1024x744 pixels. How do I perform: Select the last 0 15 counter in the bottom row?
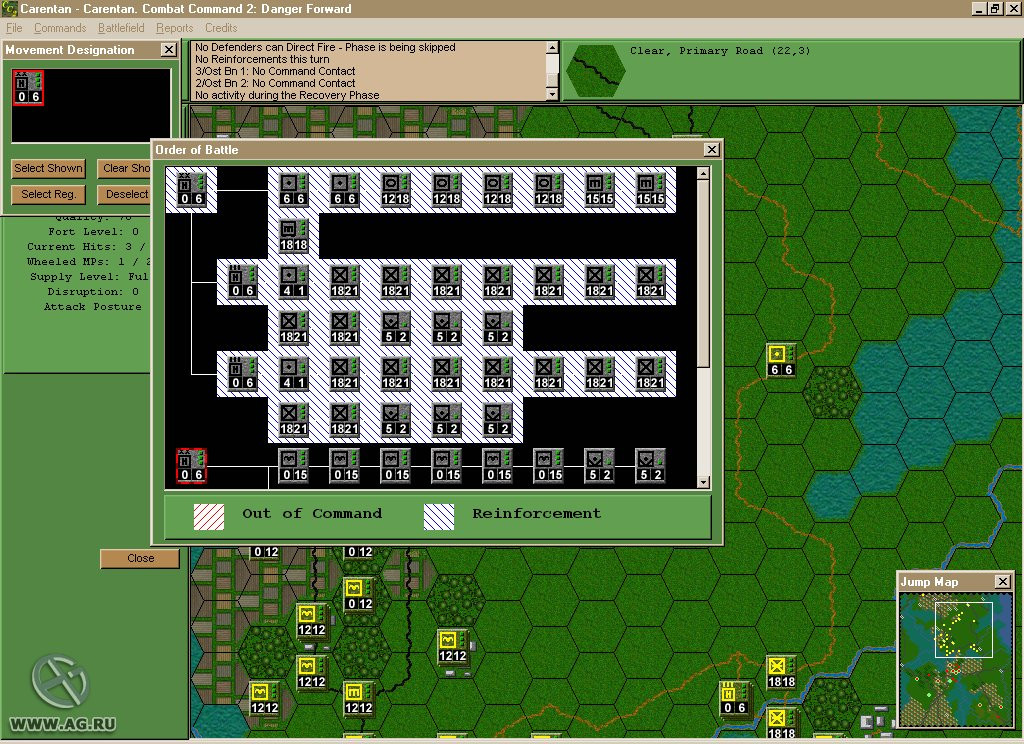click(x=548, y=466)
